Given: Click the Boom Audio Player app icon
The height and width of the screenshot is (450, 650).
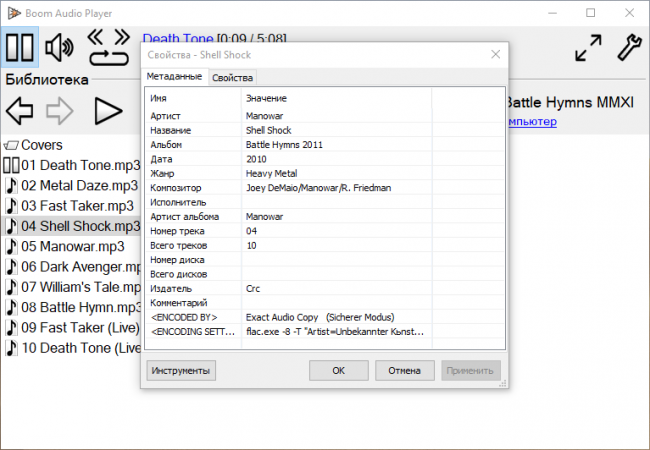Looking at the screenshot, I should pyautogui.click(x=14, y=13).
